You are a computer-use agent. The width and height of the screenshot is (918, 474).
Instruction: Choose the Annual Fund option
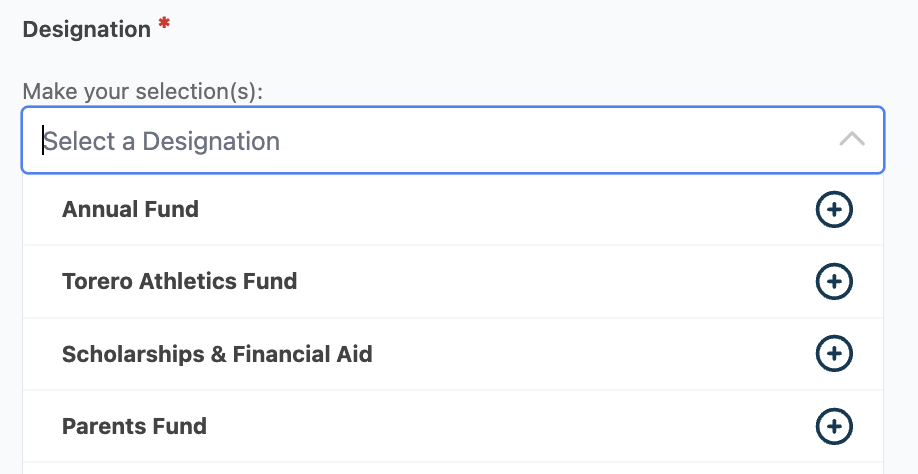130,210
